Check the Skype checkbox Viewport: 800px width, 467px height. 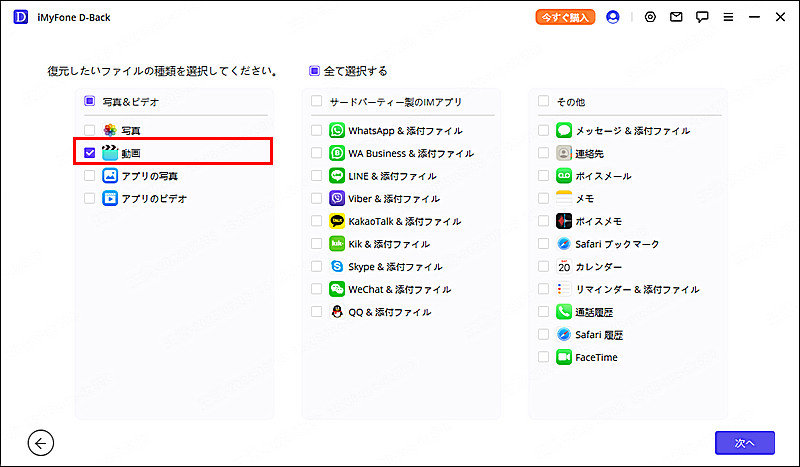[x=316, y=266]
